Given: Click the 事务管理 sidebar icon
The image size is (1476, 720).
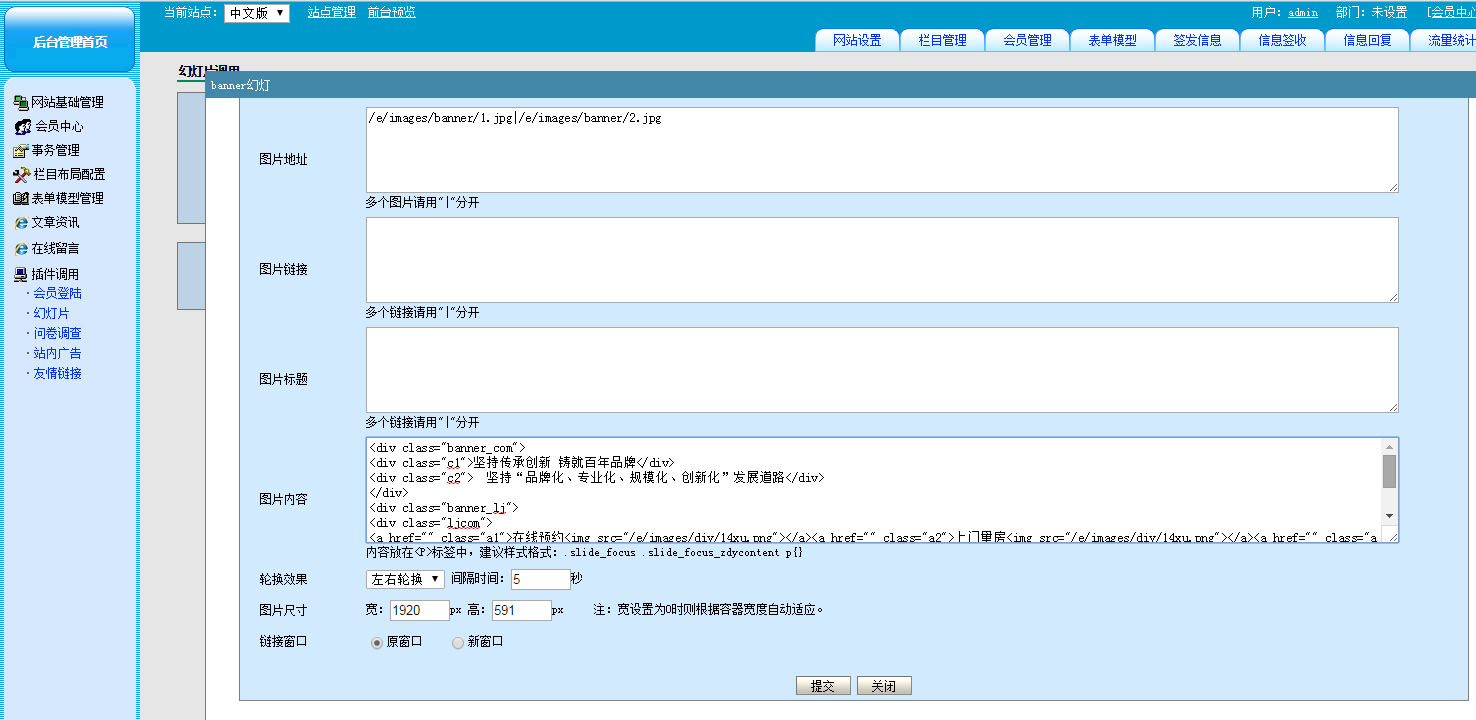Looking at the screenshot, I should click(20, 151).
